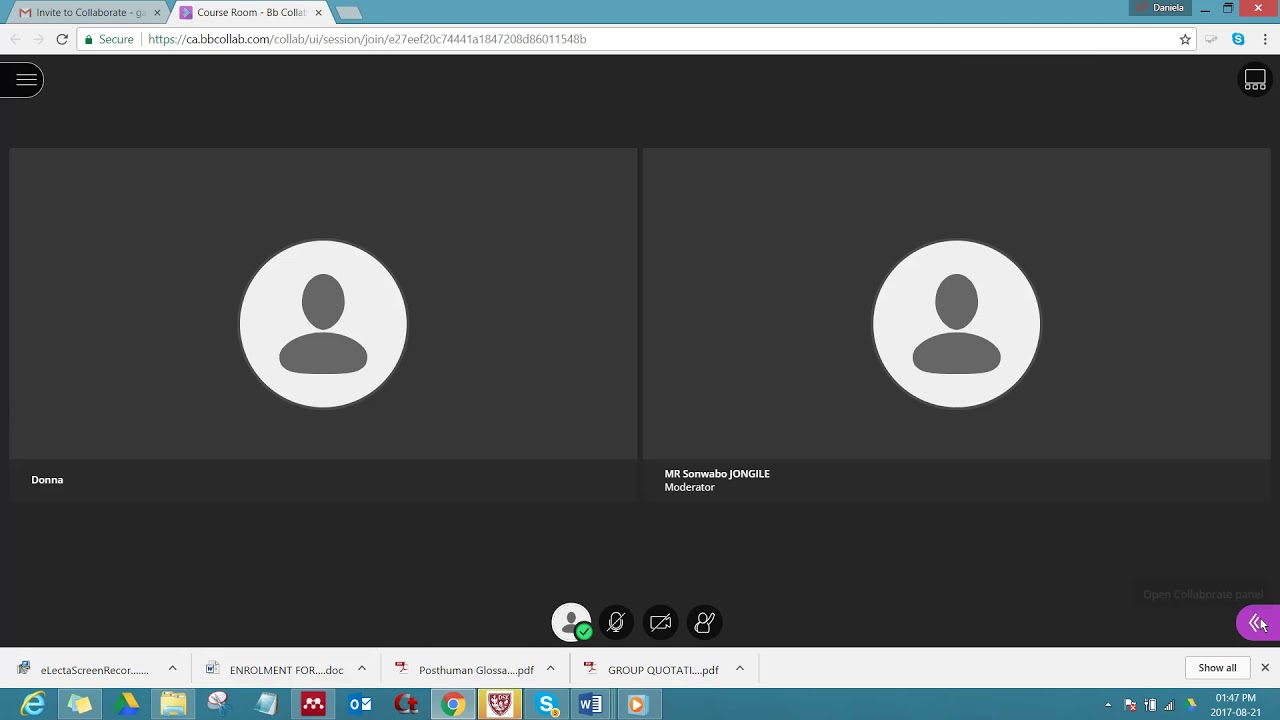
Task: Expand options for ENROLMENT FOR doc download
Action: click(362, 668)
